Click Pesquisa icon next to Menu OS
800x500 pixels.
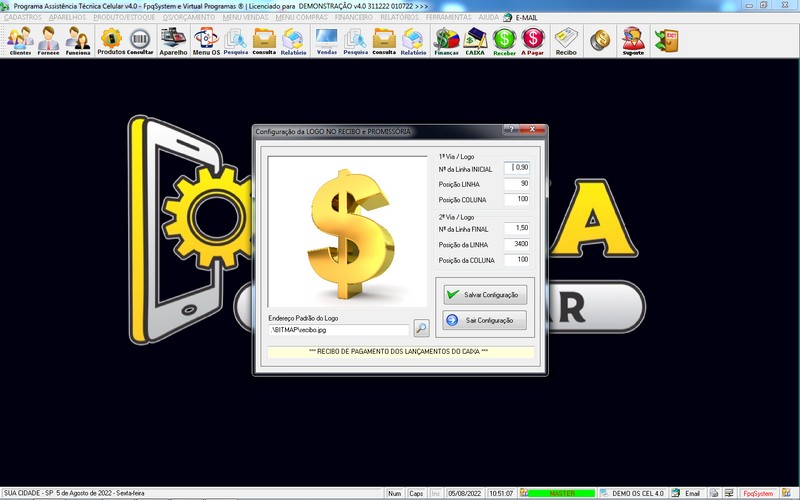point(236,41)
